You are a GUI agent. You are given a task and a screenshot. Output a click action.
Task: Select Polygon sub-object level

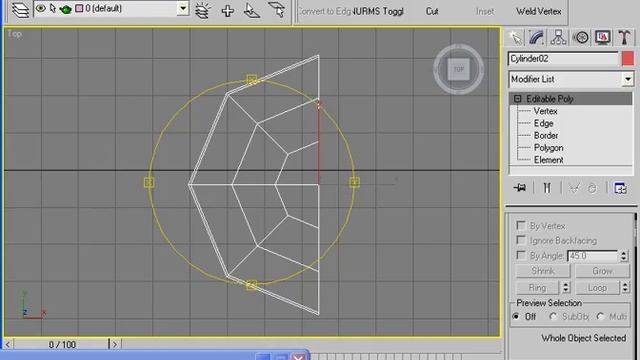pos(548,148)
